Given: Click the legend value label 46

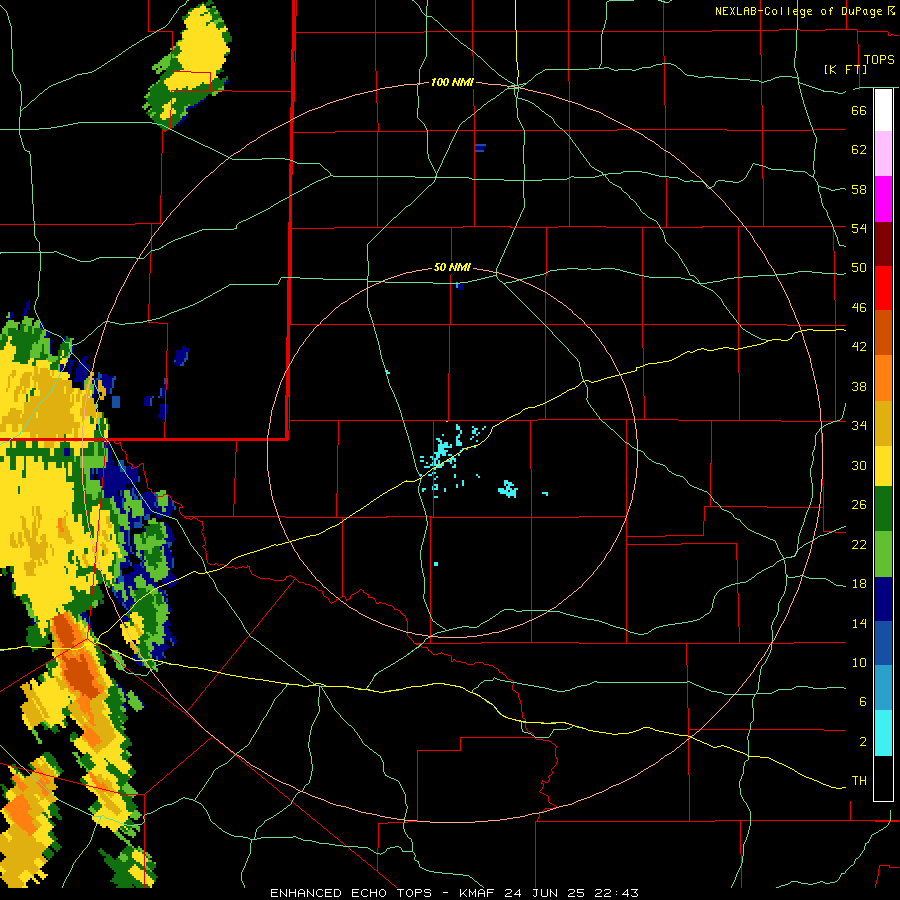Looking at the screenshot, I should click(x=859, y=308).
